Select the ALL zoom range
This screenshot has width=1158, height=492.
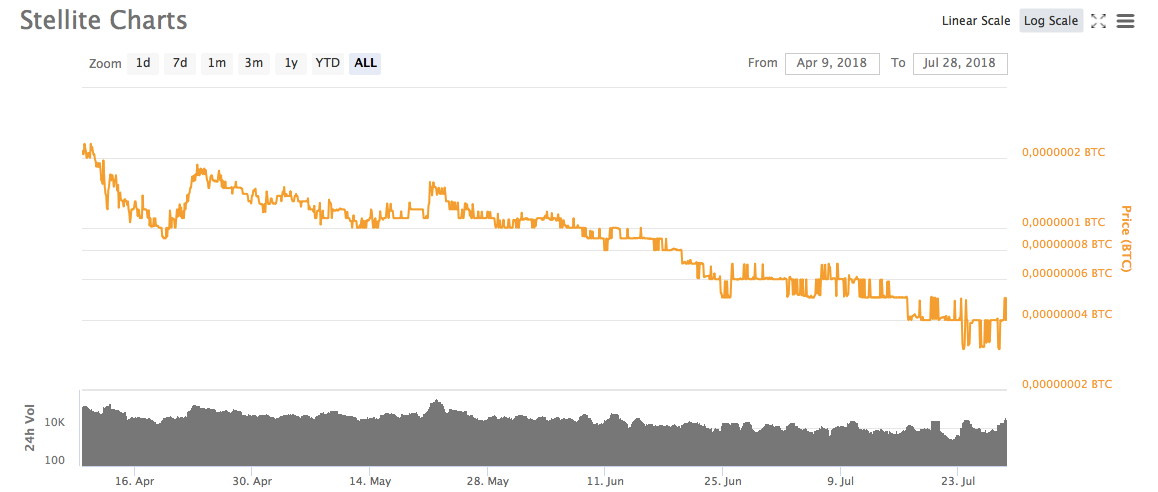[x=366, y=64]
